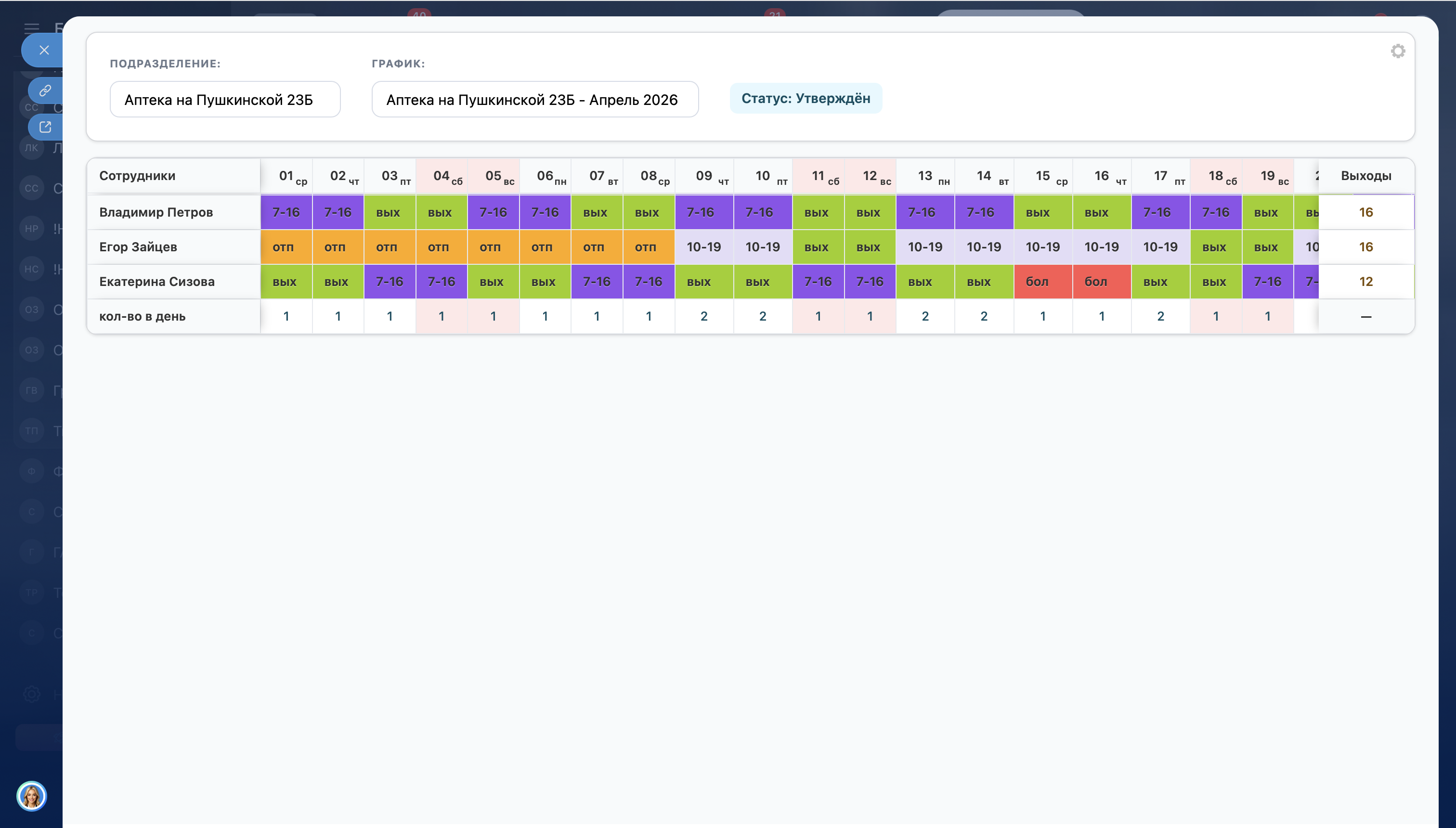Click the Статус: Утверждён badge
The width and height of the screenshot is (1456, 828).
[x=806, y=98]
